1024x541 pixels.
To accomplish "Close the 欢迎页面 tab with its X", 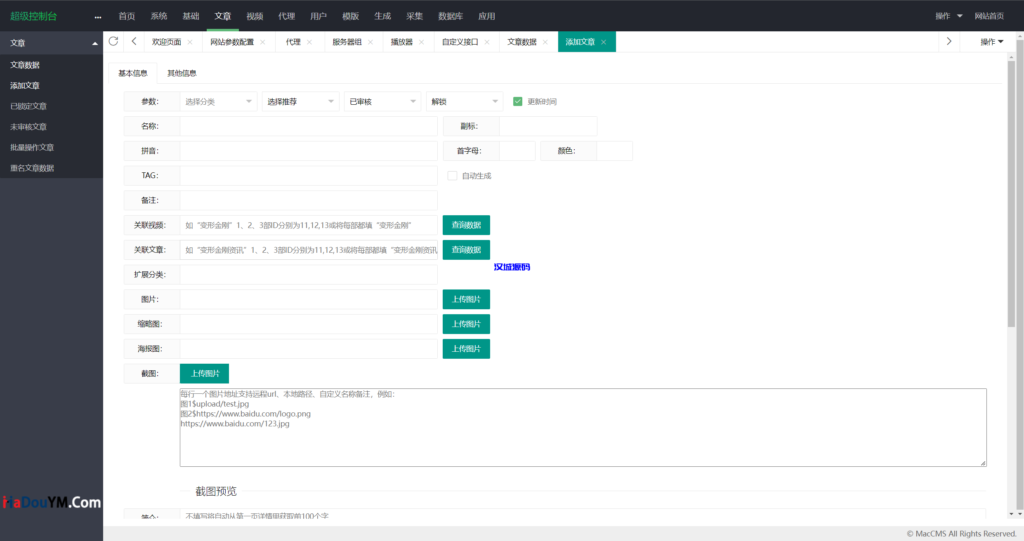I will coord(190,42).
